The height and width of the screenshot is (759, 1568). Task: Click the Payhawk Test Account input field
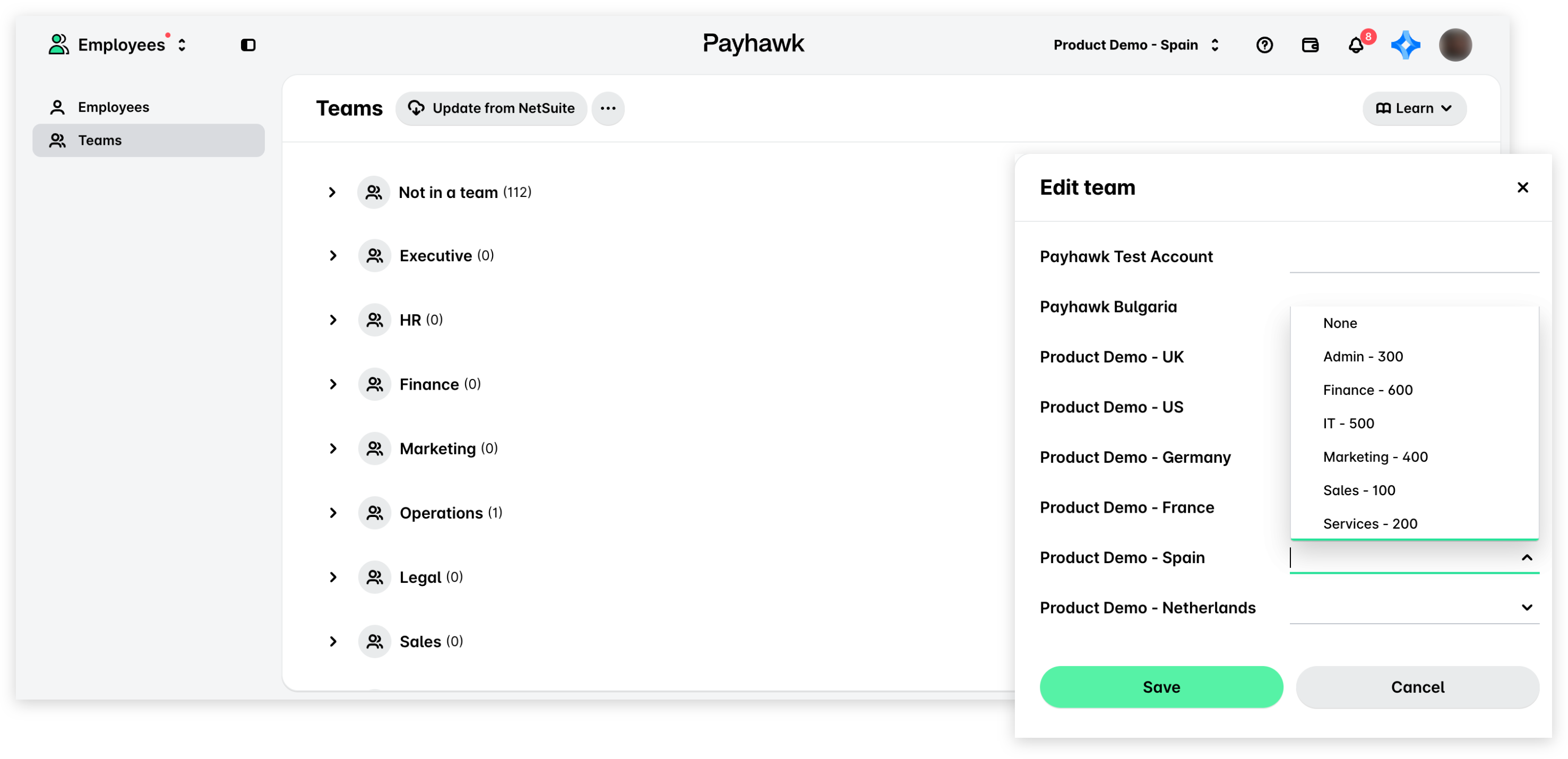(1414, 257)
